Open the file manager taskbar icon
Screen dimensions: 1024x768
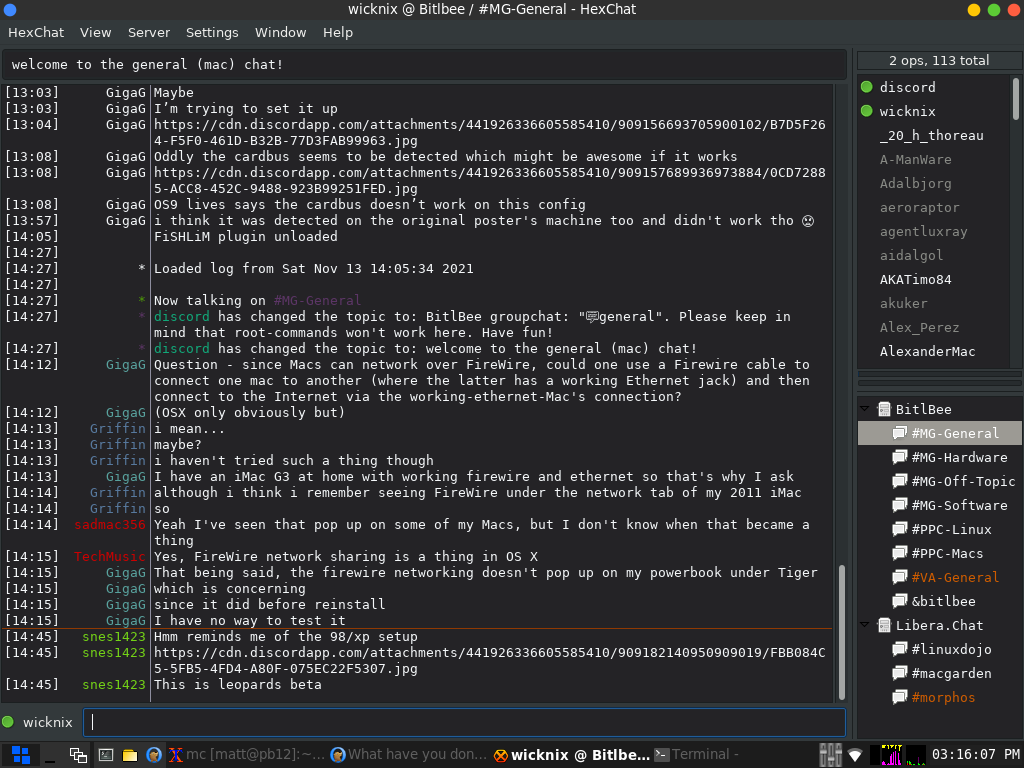click(130, 756)
